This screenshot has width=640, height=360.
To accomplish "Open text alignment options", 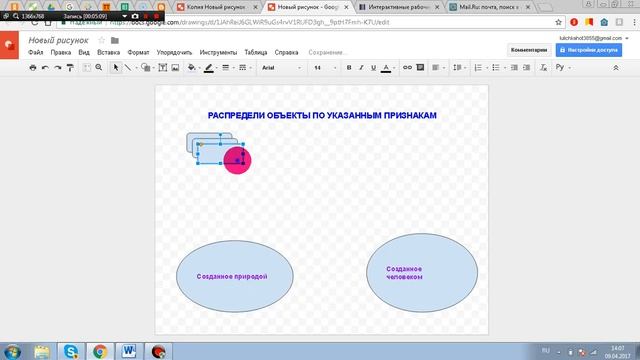I will point(436,68).
